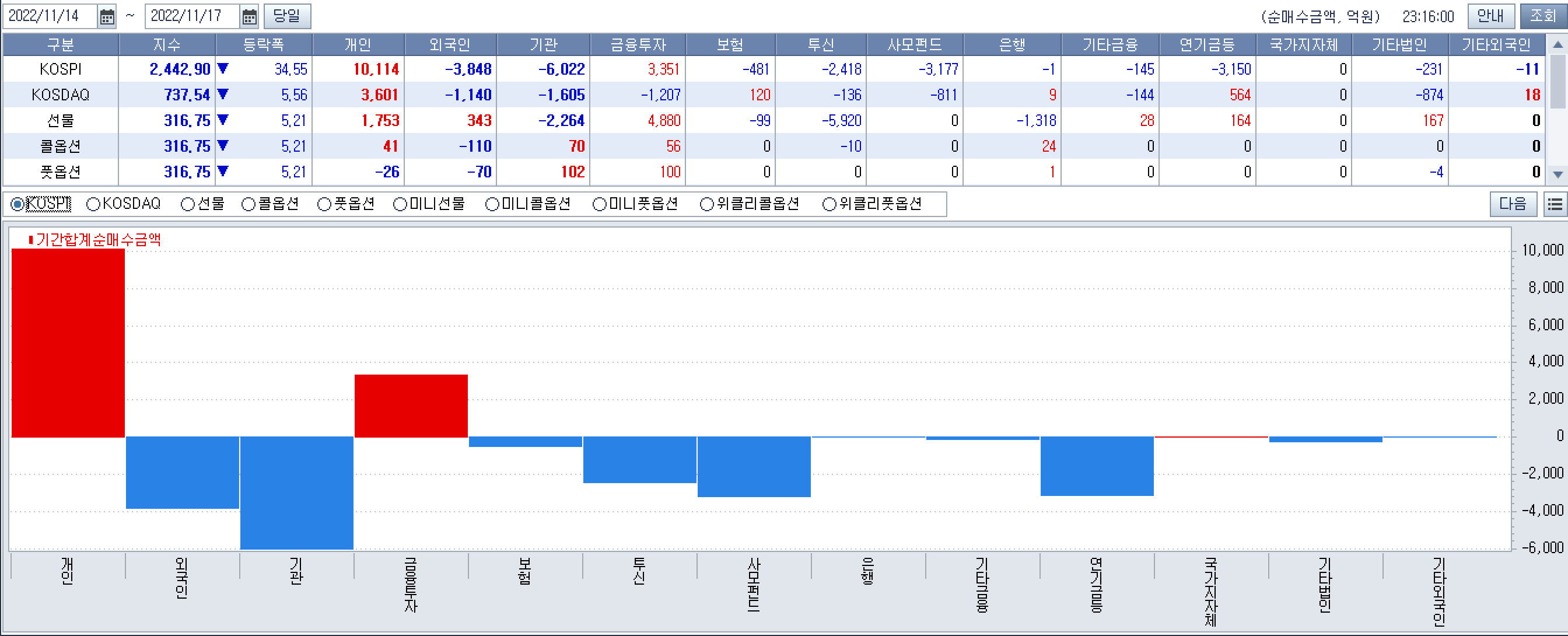Click KOSPI index value 2,442.90
Screen dimensions: 1568x636
(x=180, y=69)
